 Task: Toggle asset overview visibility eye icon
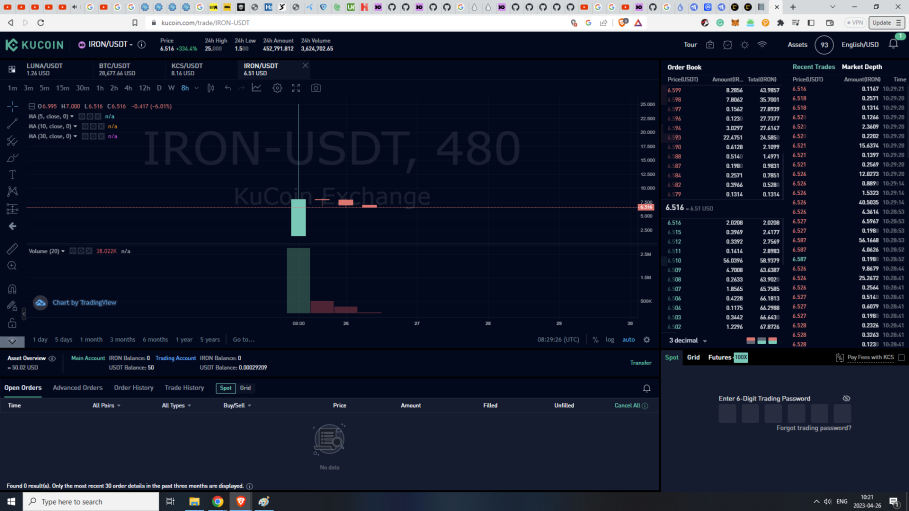coord(52,358)
